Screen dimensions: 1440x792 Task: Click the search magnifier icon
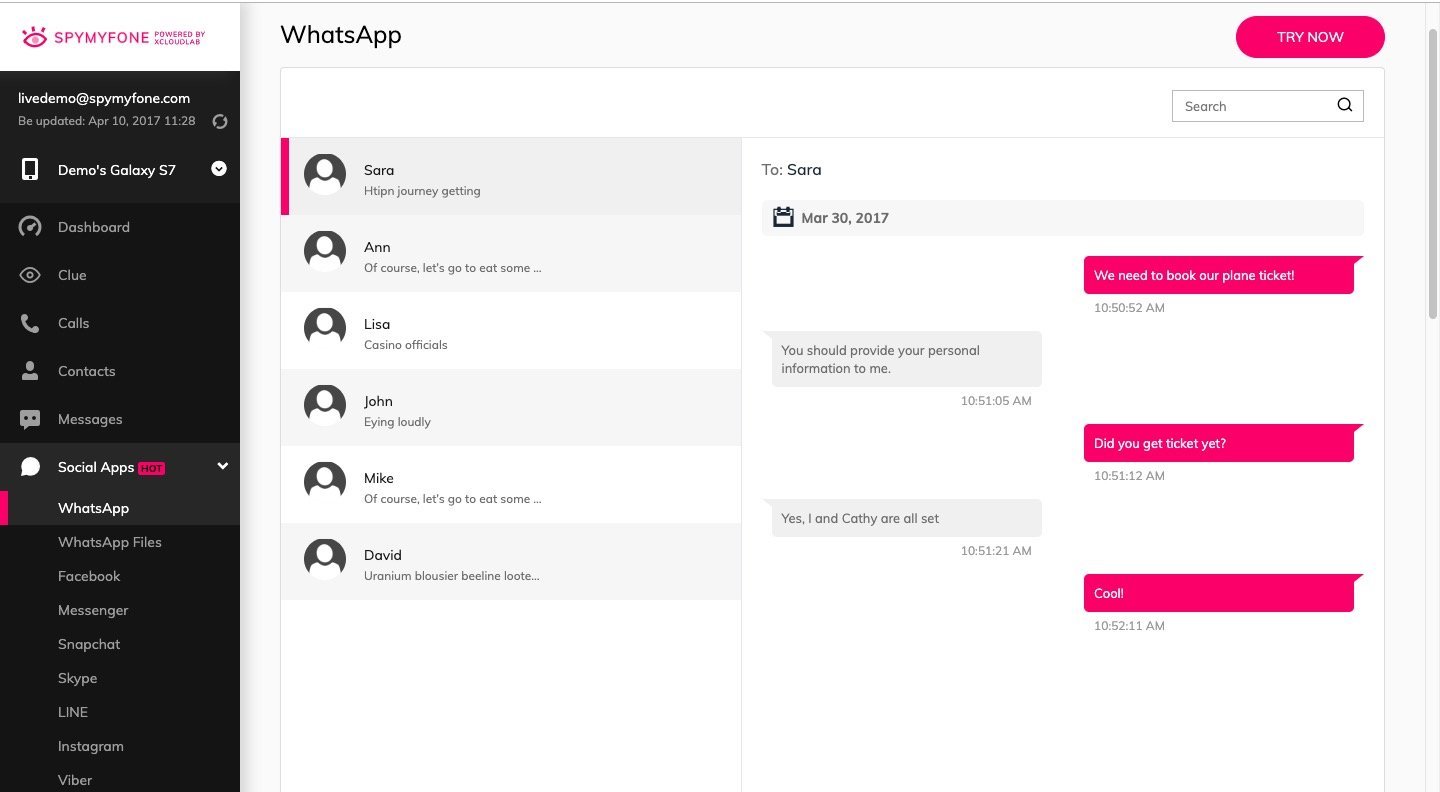tap(1345, 105)
